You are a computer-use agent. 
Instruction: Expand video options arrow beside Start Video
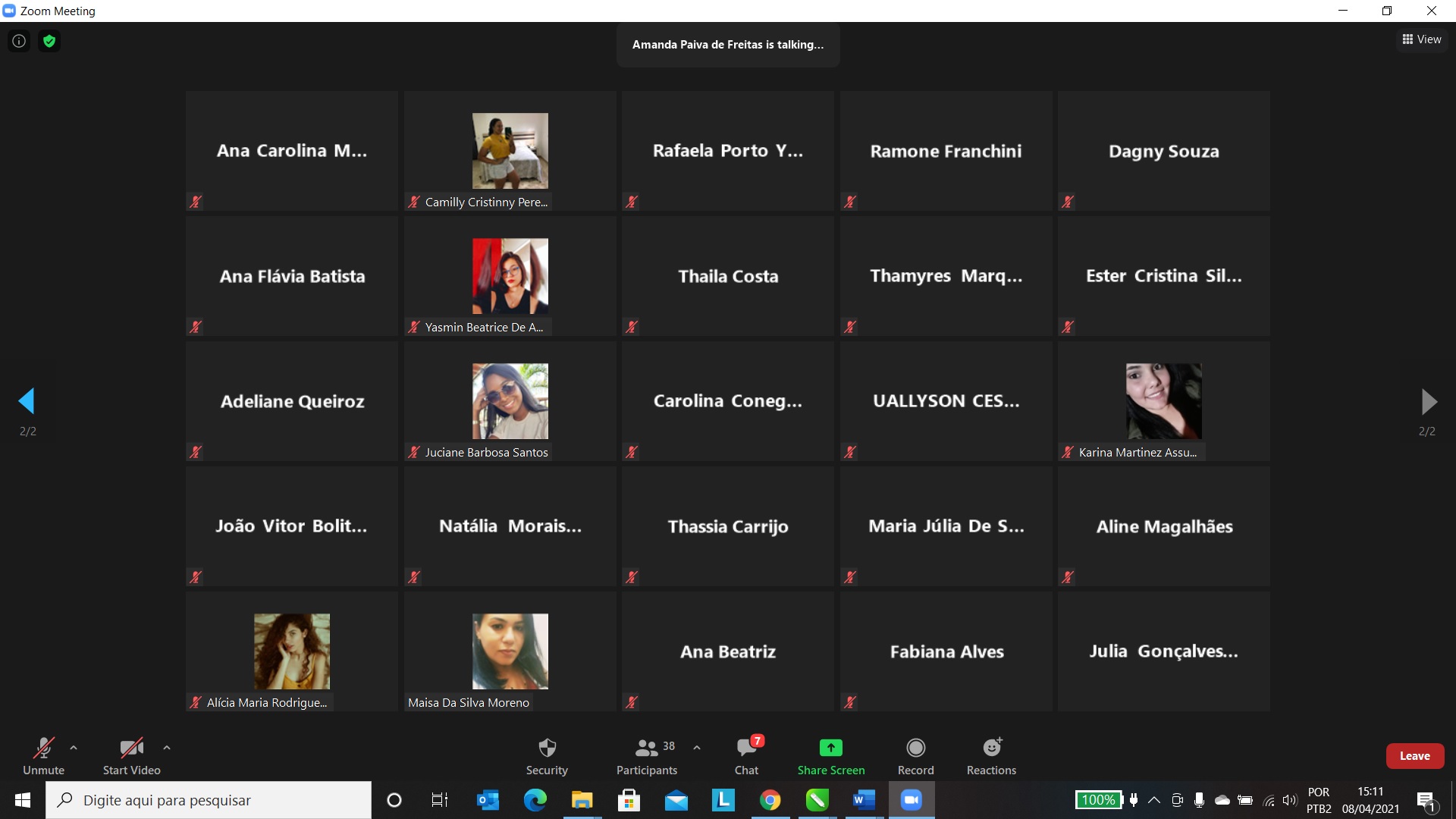point(167,748)
